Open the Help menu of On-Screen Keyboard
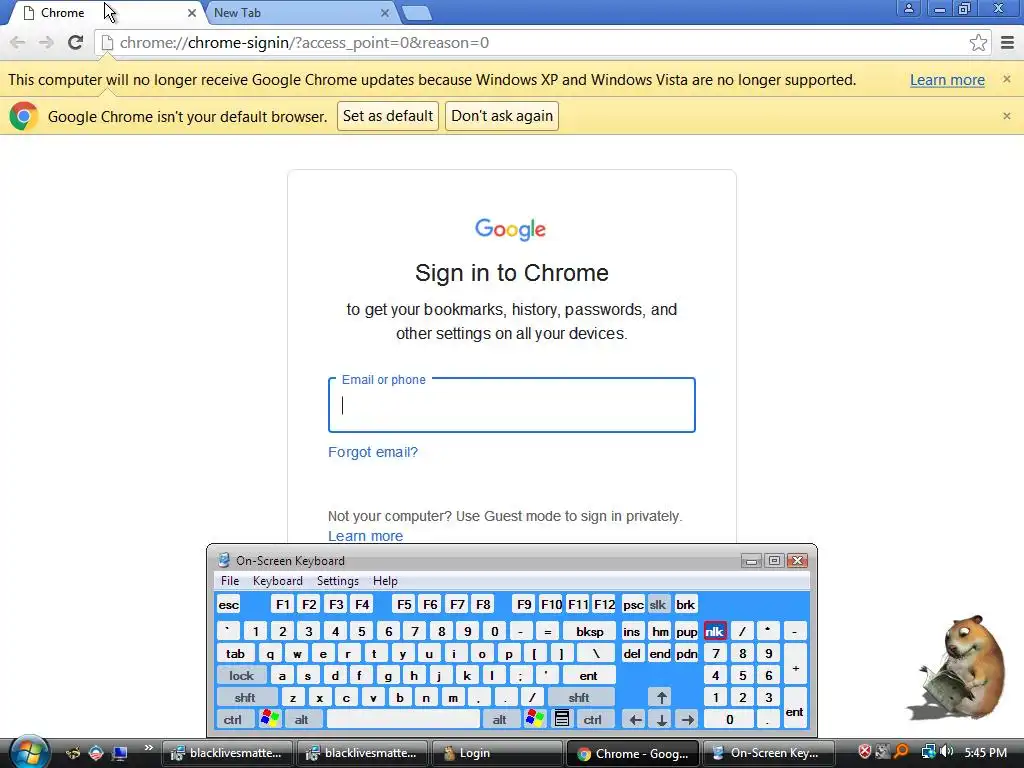 [x=385, y=581]
